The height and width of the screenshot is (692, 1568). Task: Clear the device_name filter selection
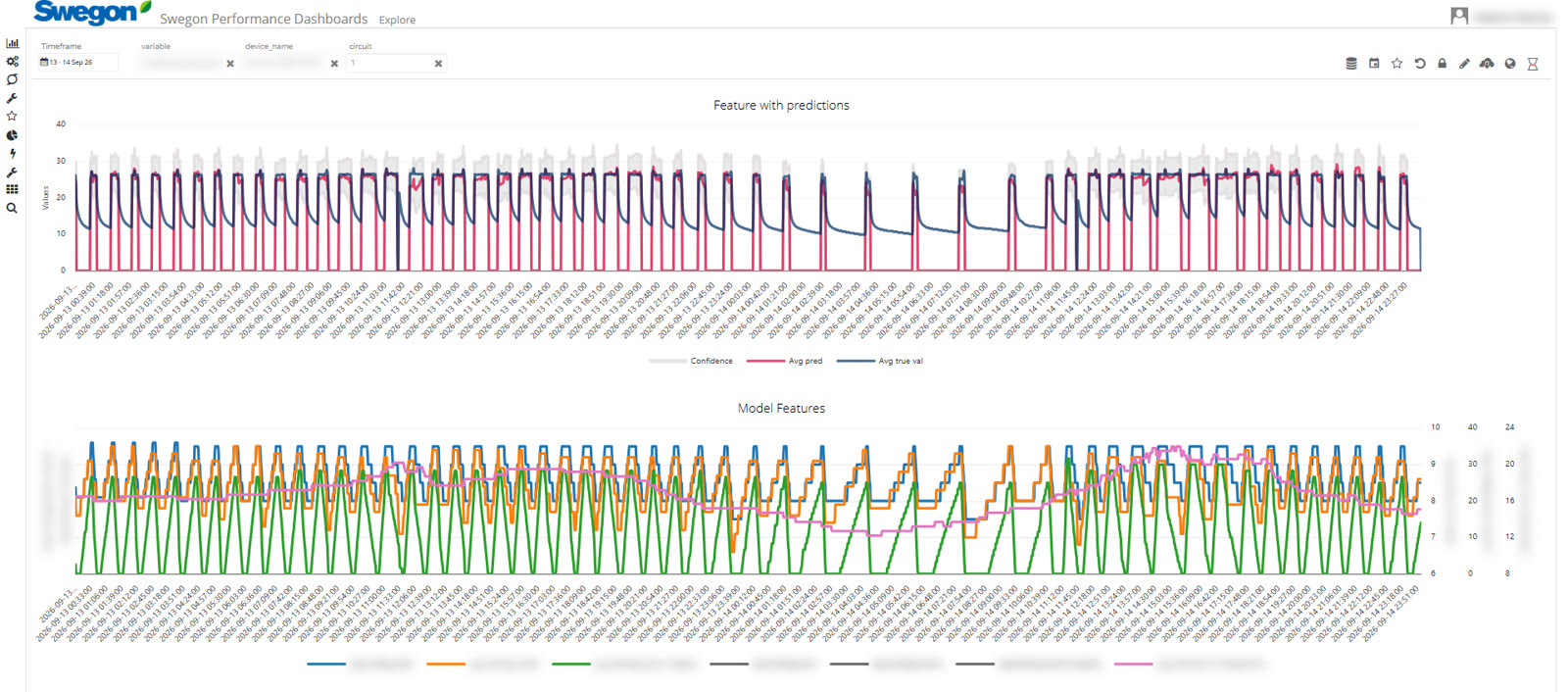coord(334,64)
